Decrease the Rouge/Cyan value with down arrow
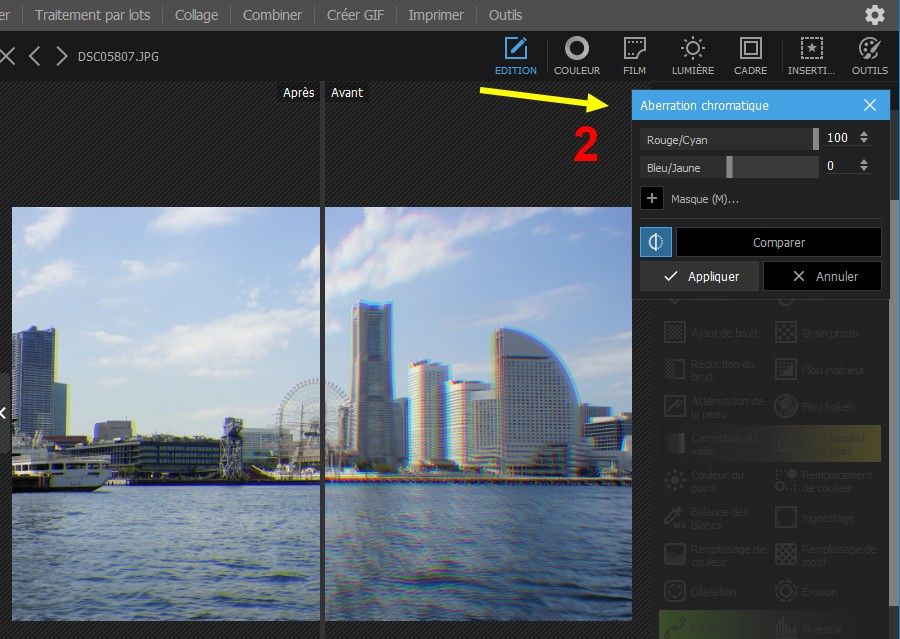900x639 pixels. point(864,141)
